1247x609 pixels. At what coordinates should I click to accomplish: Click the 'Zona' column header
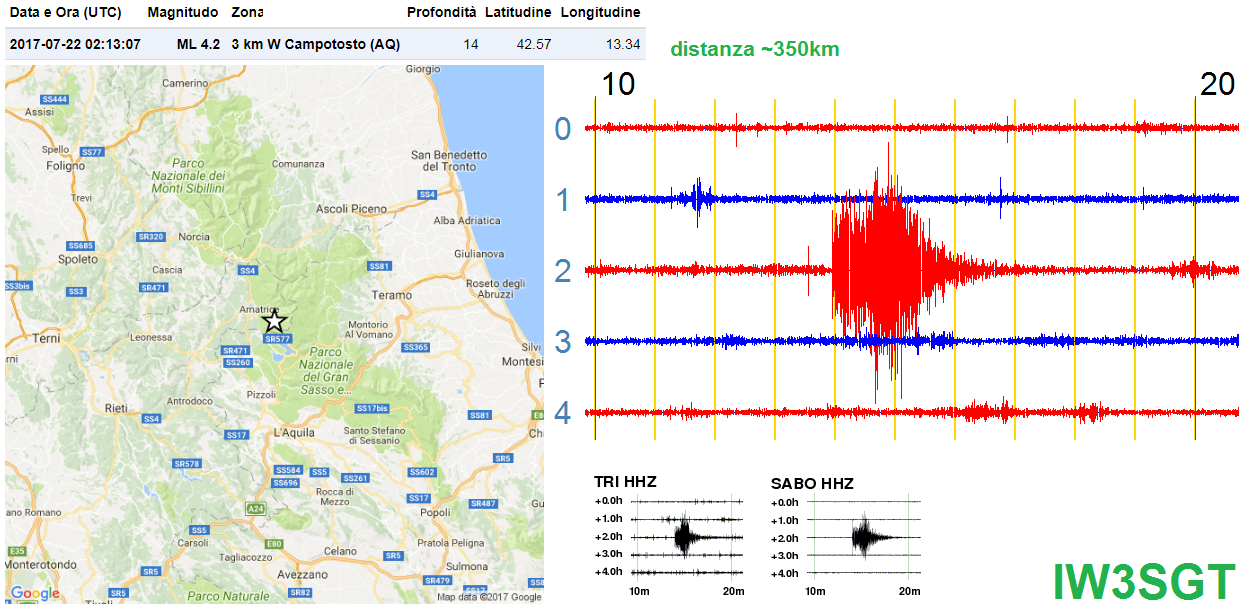tap(248, 13)
